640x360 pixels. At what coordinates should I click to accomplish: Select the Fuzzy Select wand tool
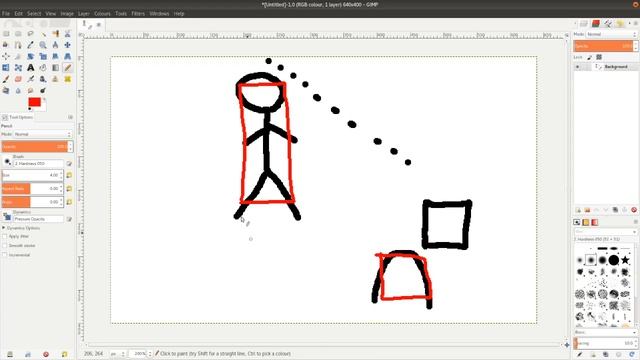tap(43, 34)
